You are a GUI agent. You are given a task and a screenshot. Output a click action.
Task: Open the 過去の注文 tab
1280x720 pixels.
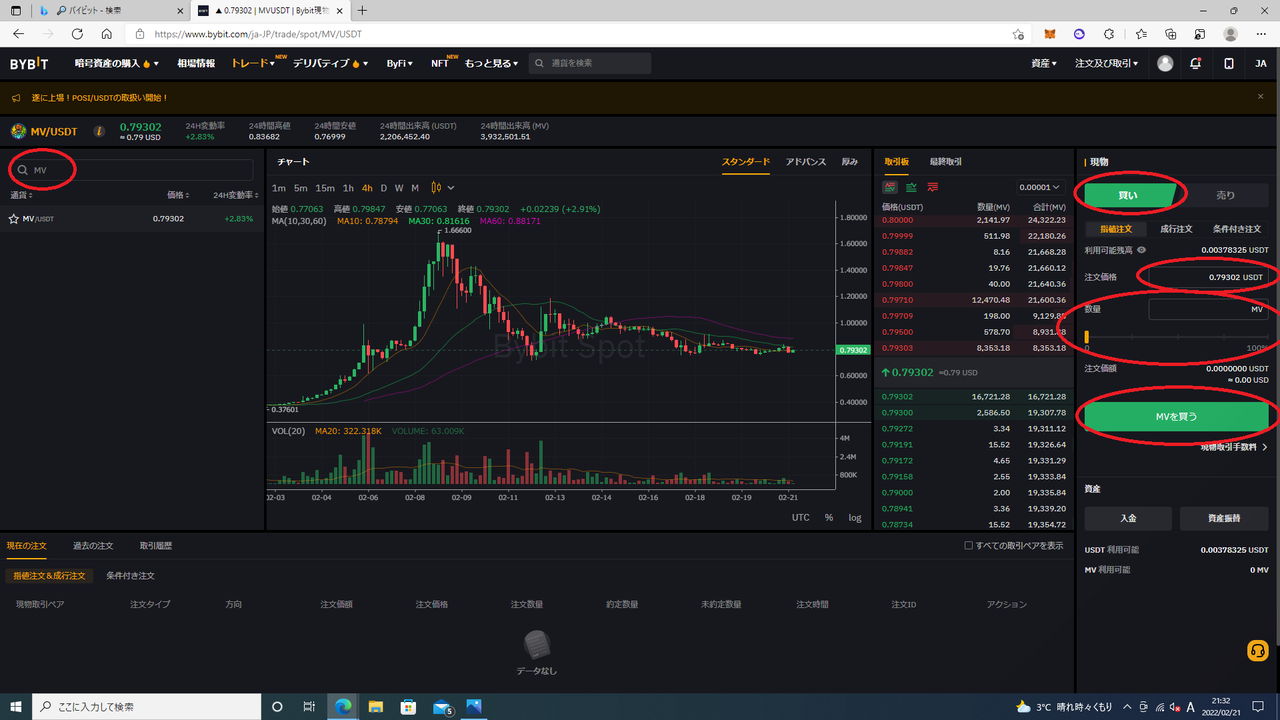pos(93,546)
